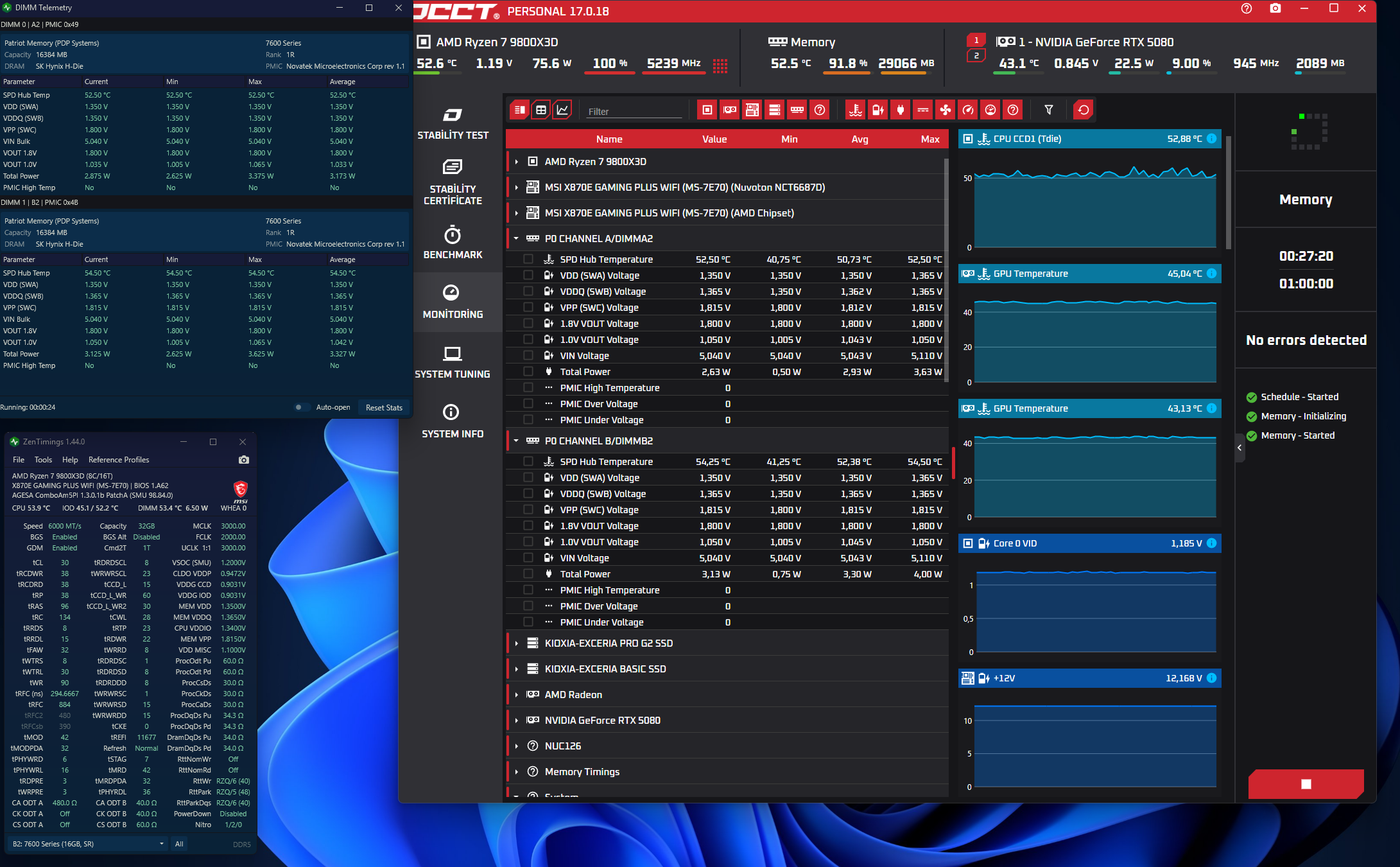The height and width of the screenshot is (867, 1400).
Task: Sort sensor table by Name column
Action: [609, 139]
